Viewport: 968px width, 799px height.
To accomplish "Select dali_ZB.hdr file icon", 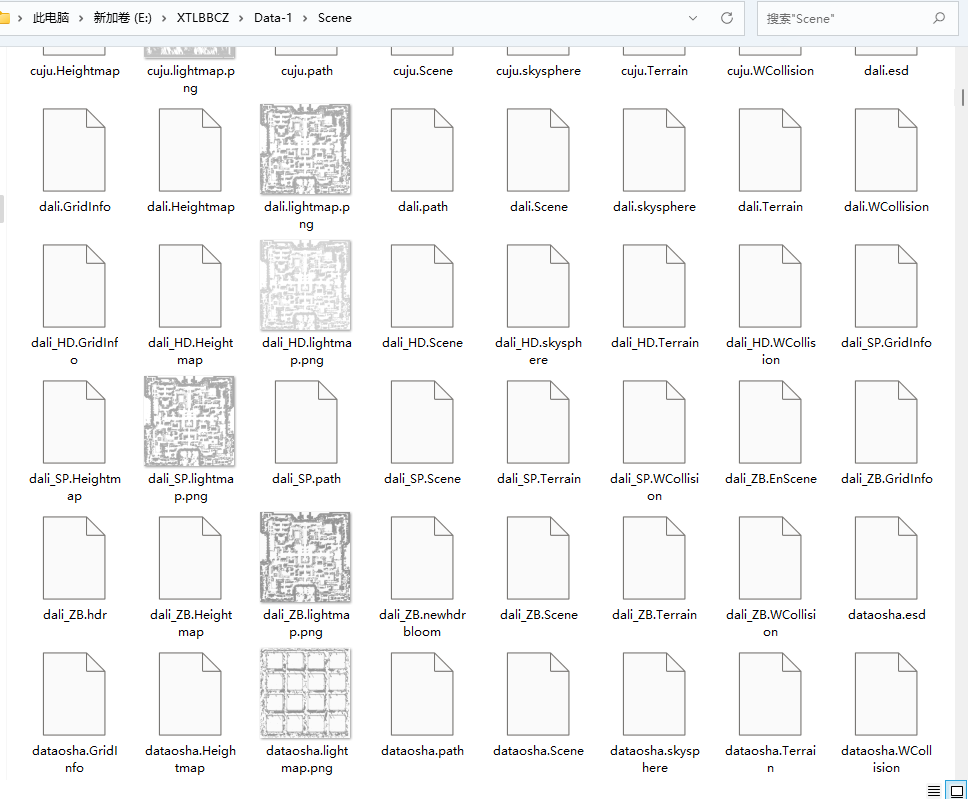I will 74,557.
